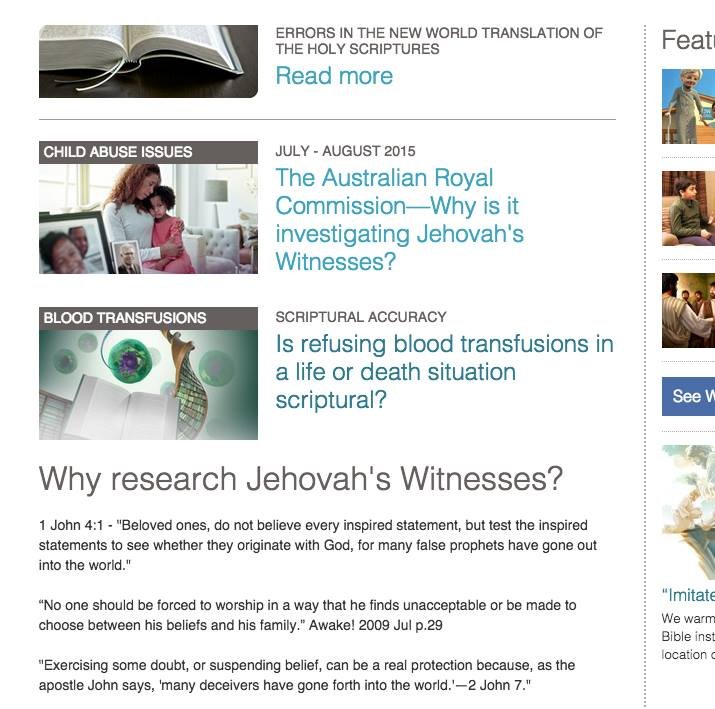
Task: Open the Australian Royal Commission article headline
Action: (399, 219)
